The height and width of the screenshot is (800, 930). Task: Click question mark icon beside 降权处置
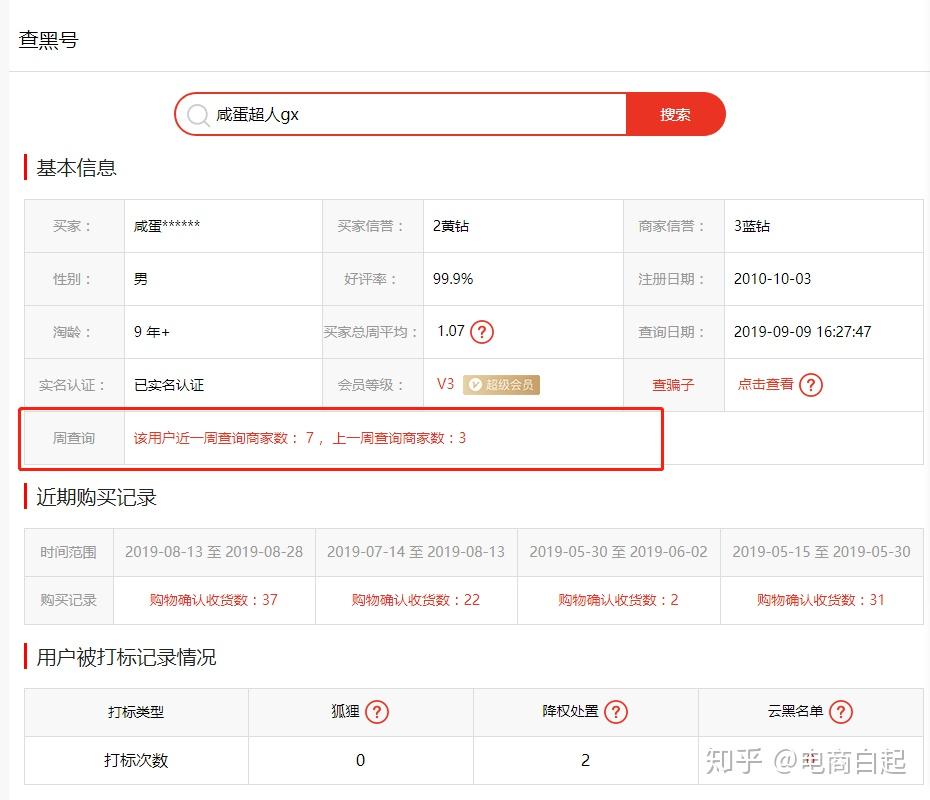point(617,712)
